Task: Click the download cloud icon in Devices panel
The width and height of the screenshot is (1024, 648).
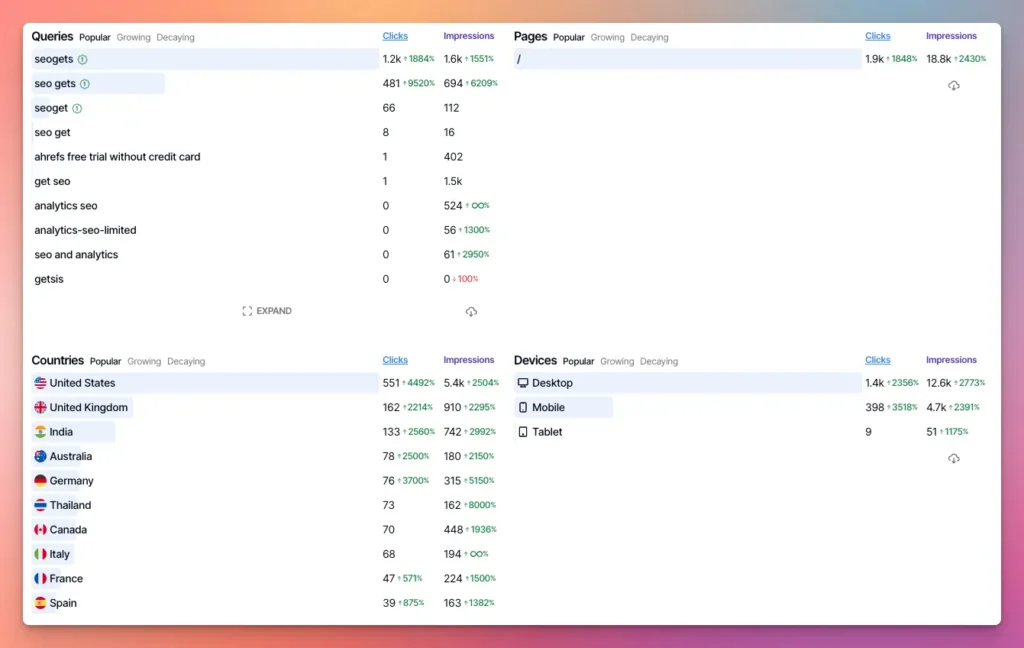Action: point(953,459)
